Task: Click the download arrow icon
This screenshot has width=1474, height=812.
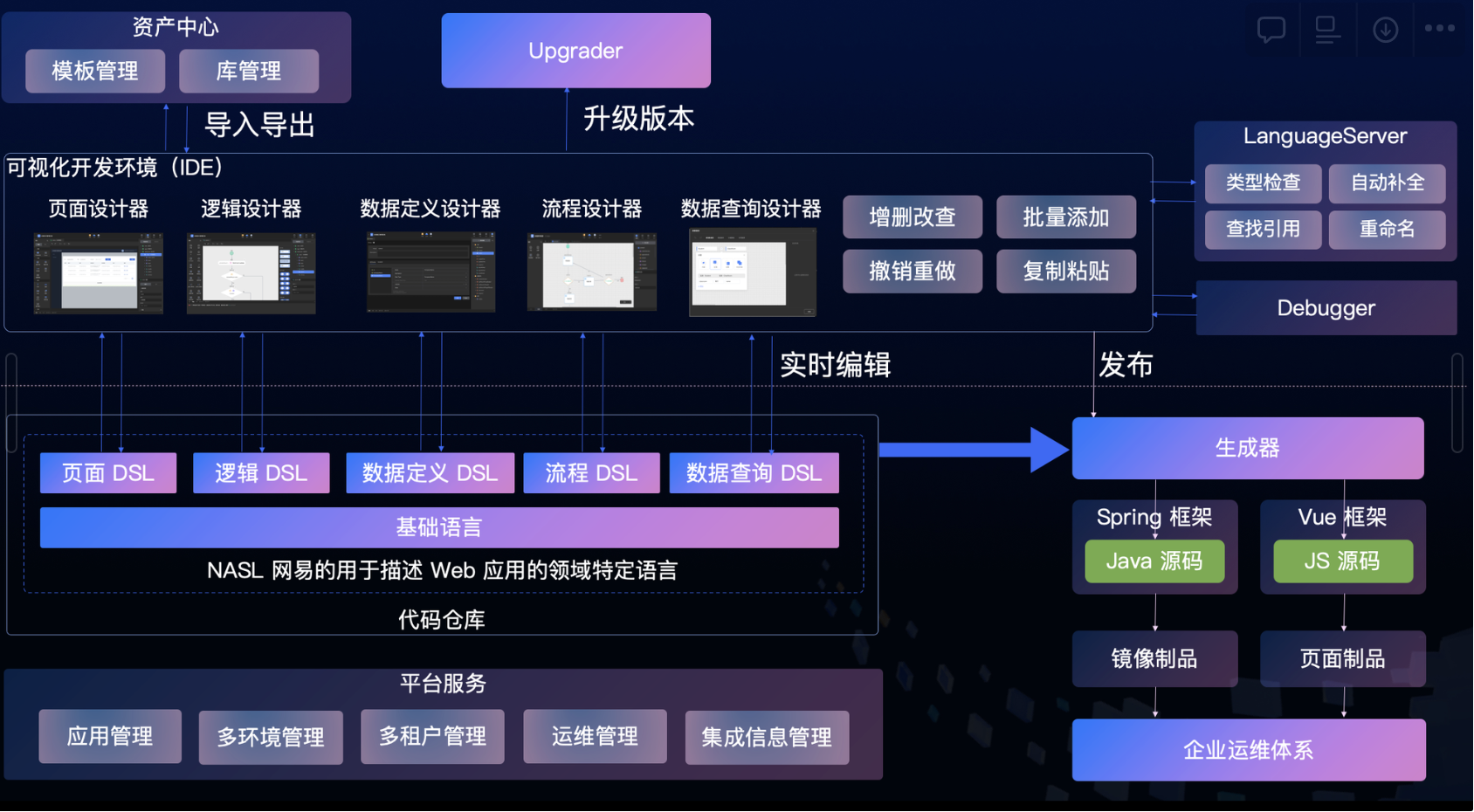Action: [1385, 30]
